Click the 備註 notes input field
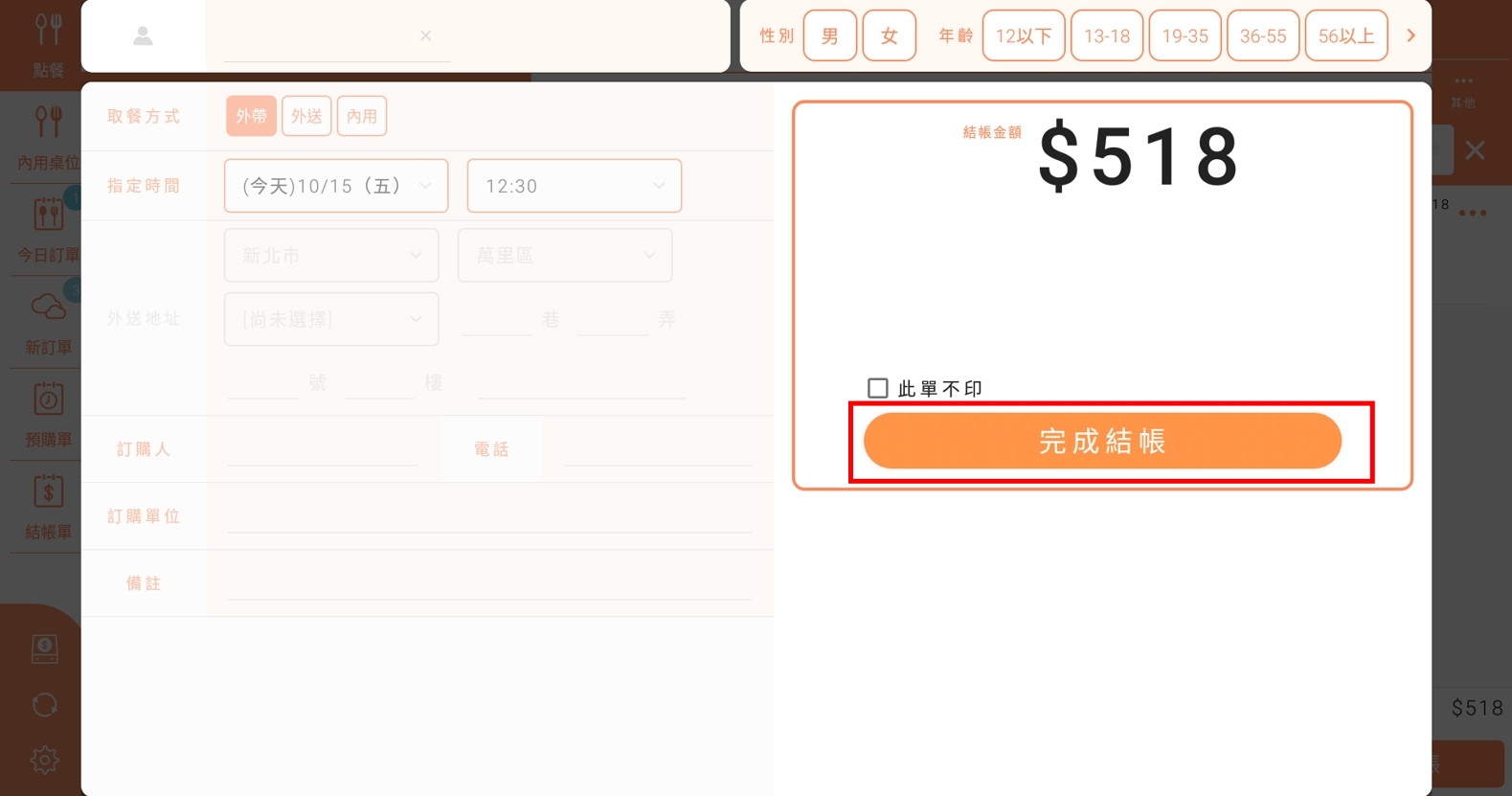This screenshot has width=1512, height=796. 488,583
